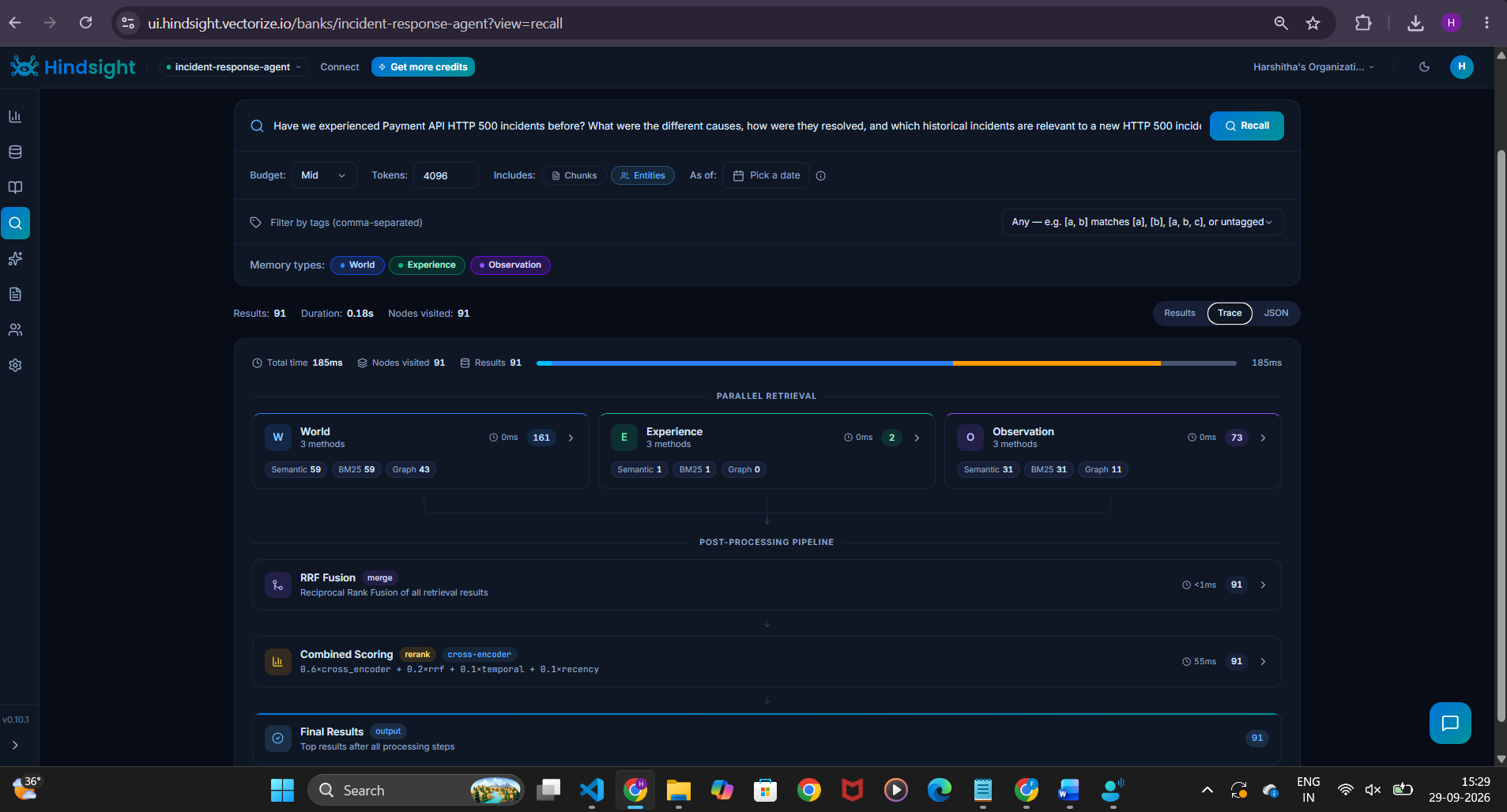Switch to the Results view tab

(x=1179, y=314)
